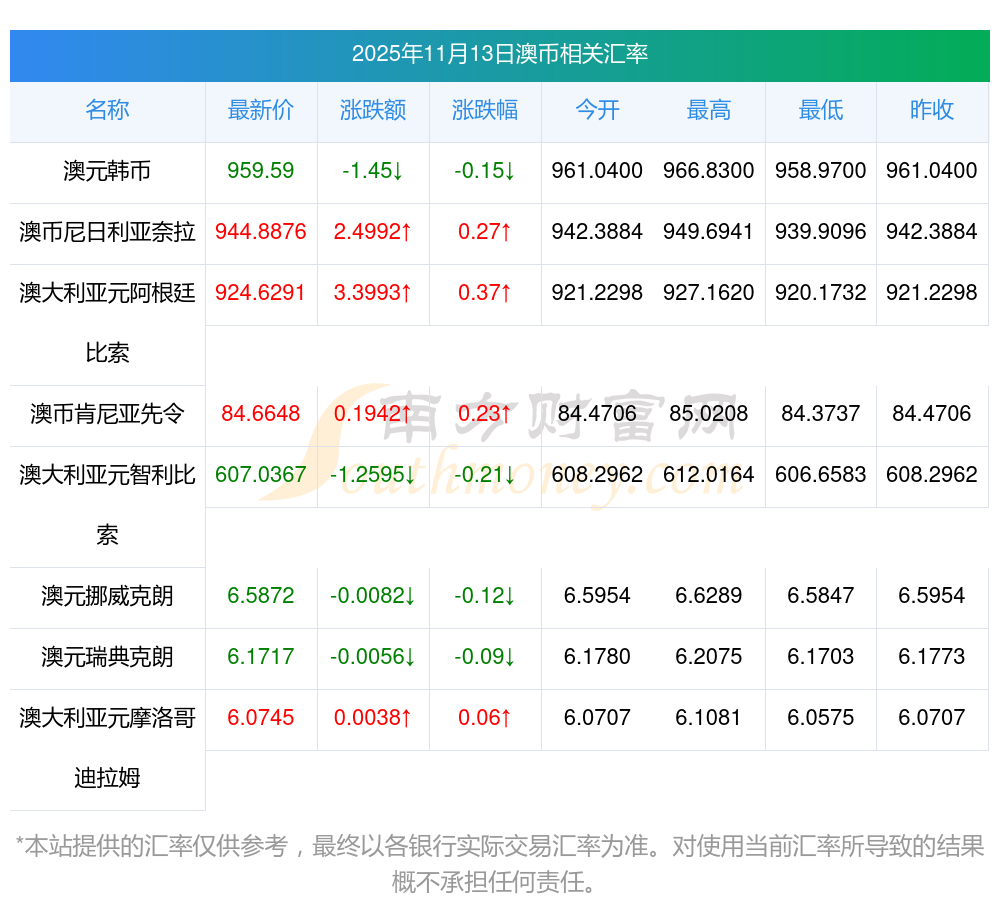The image size is (1000, 913).
Task: Click high value 85.0208
Action: coord(709,414)
